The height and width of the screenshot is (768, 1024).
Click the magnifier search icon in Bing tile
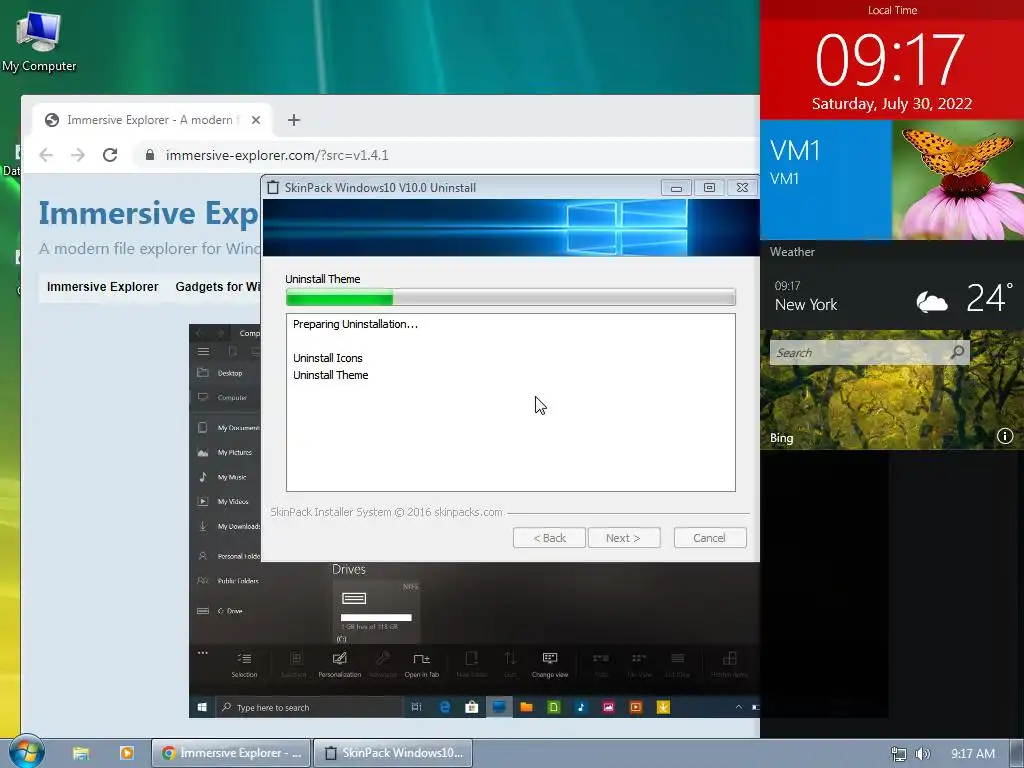pyautogui.click(x=957, y=353)
